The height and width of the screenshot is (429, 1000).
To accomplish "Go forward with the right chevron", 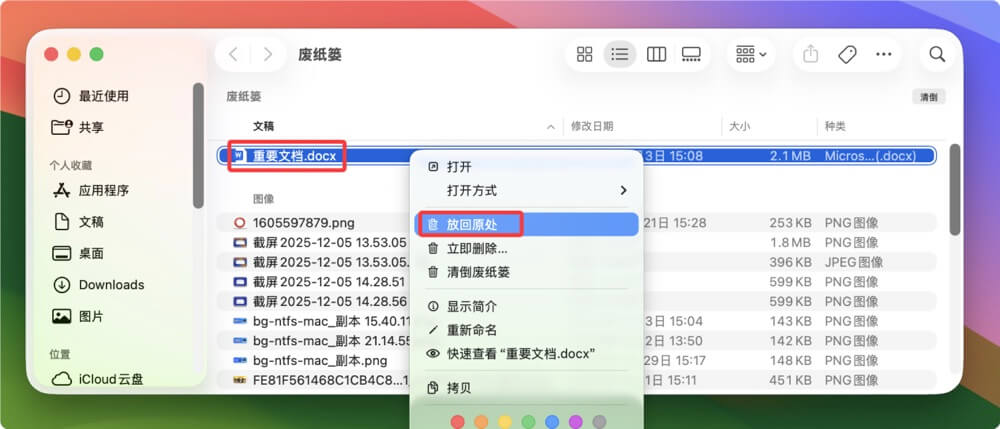I will pyautogui.click(x=267, y=54).
